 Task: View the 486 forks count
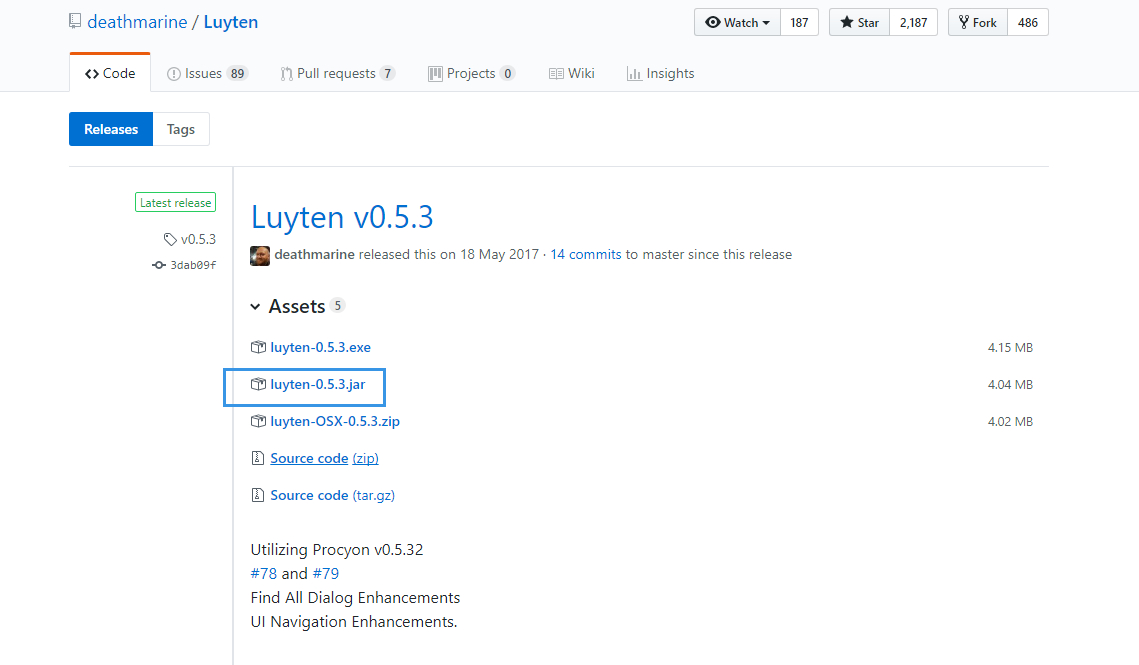tap(1028, 23)
